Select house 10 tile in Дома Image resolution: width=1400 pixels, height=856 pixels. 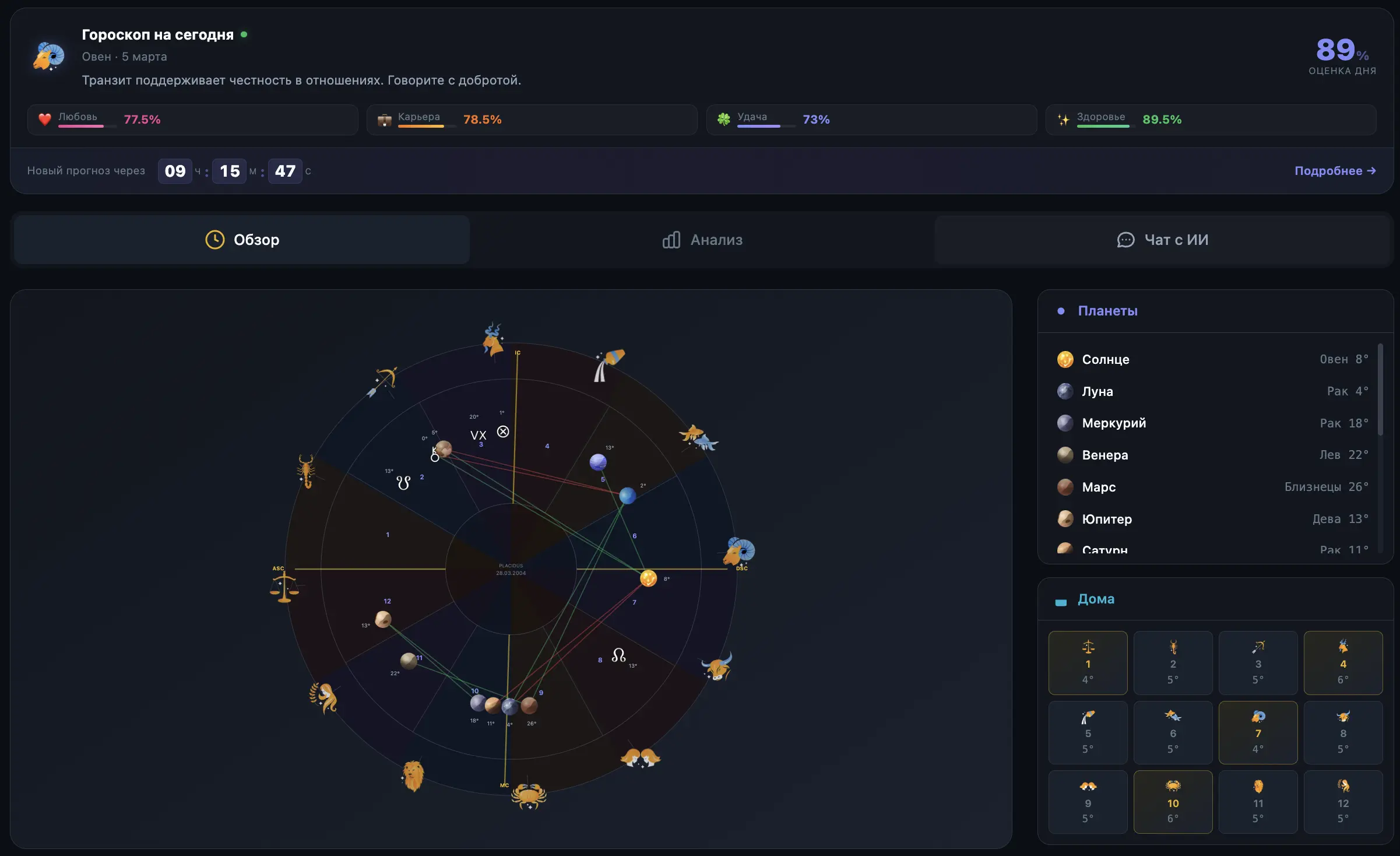click(x=1173, y=802)
